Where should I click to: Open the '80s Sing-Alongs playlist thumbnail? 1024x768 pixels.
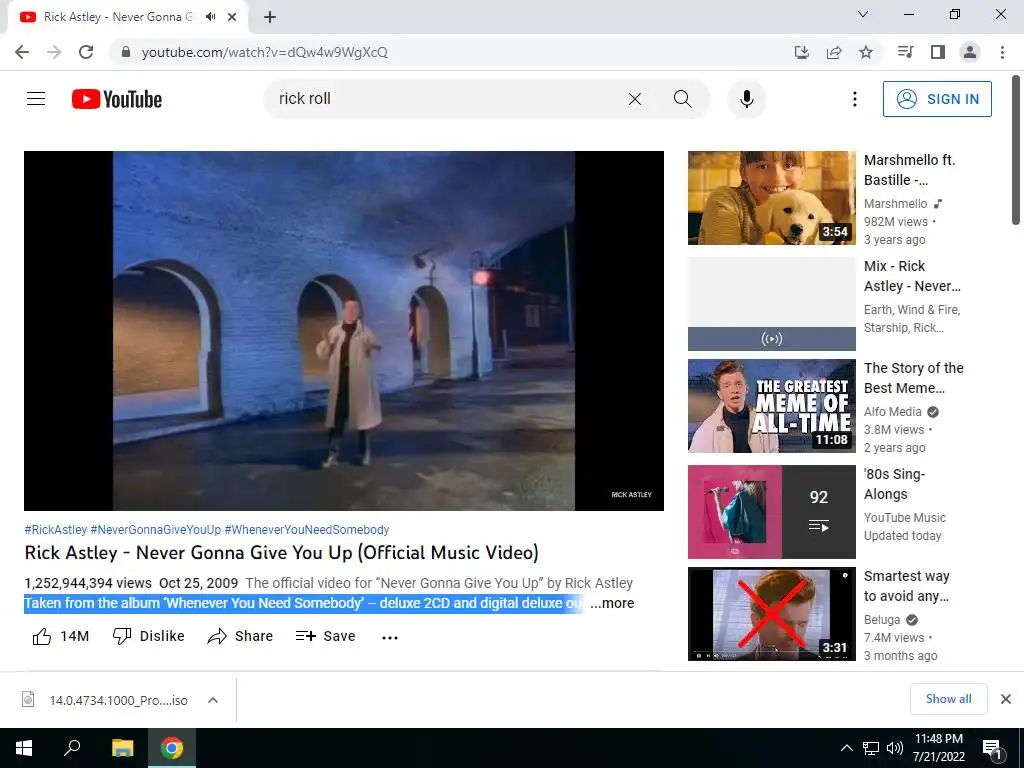[x=771, y=512]
